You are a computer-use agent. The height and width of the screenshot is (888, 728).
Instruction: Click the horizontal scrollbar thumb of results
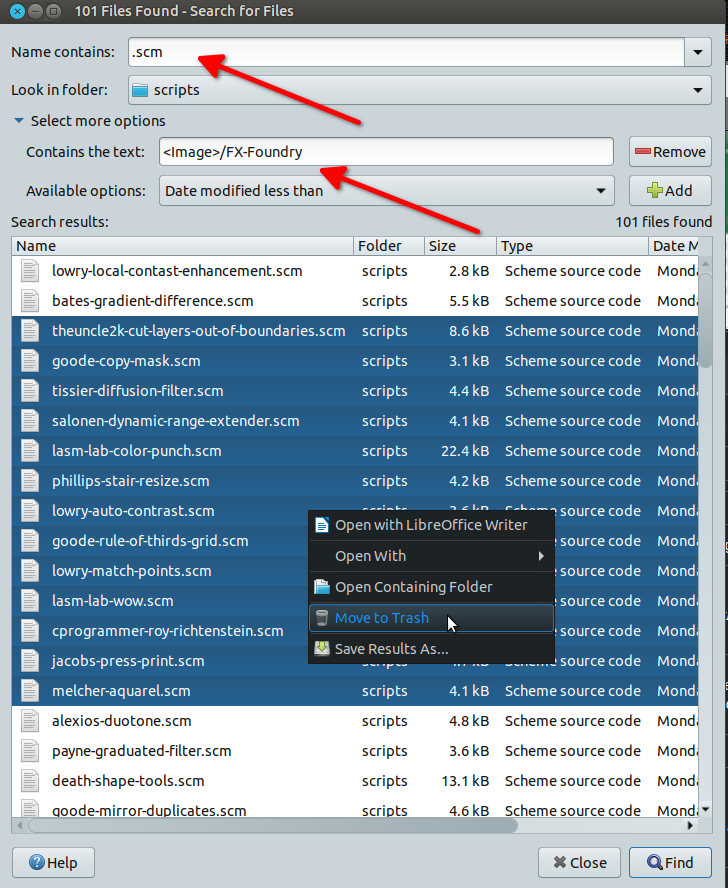click(273, 826)
